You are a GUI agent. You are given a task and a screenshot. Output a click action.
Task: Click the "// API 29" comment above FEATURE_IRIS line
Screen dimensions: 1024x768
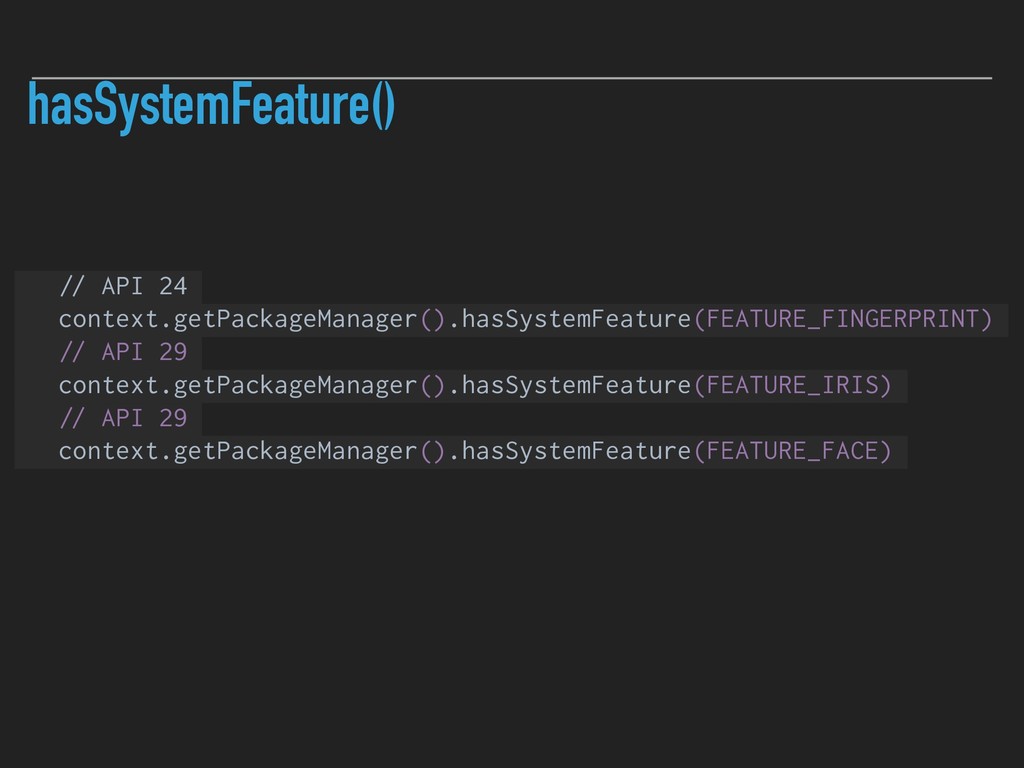pos(122,353)
